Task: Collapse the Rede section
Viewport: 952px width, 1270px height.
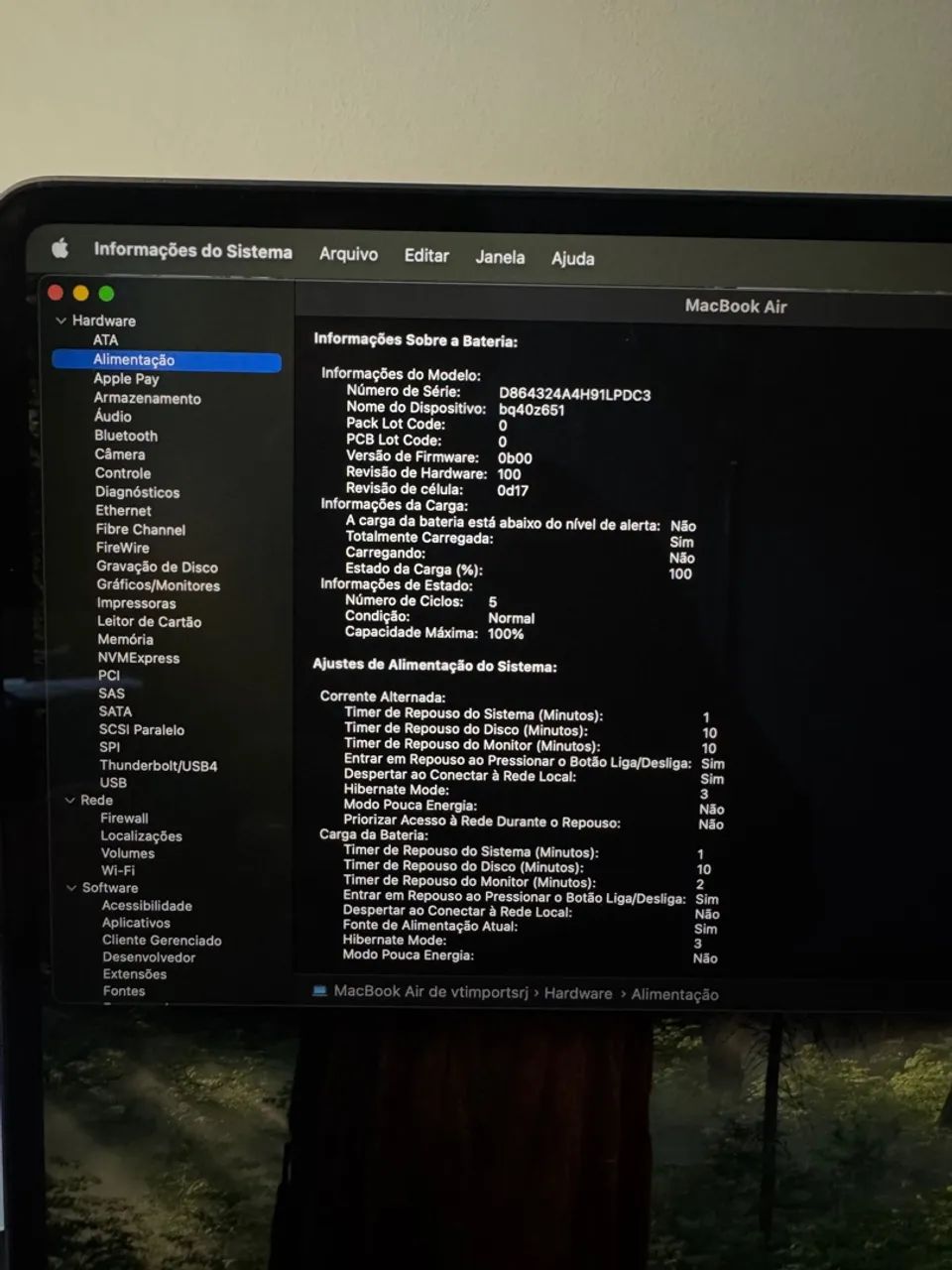Action: click(x=70, y=800)
